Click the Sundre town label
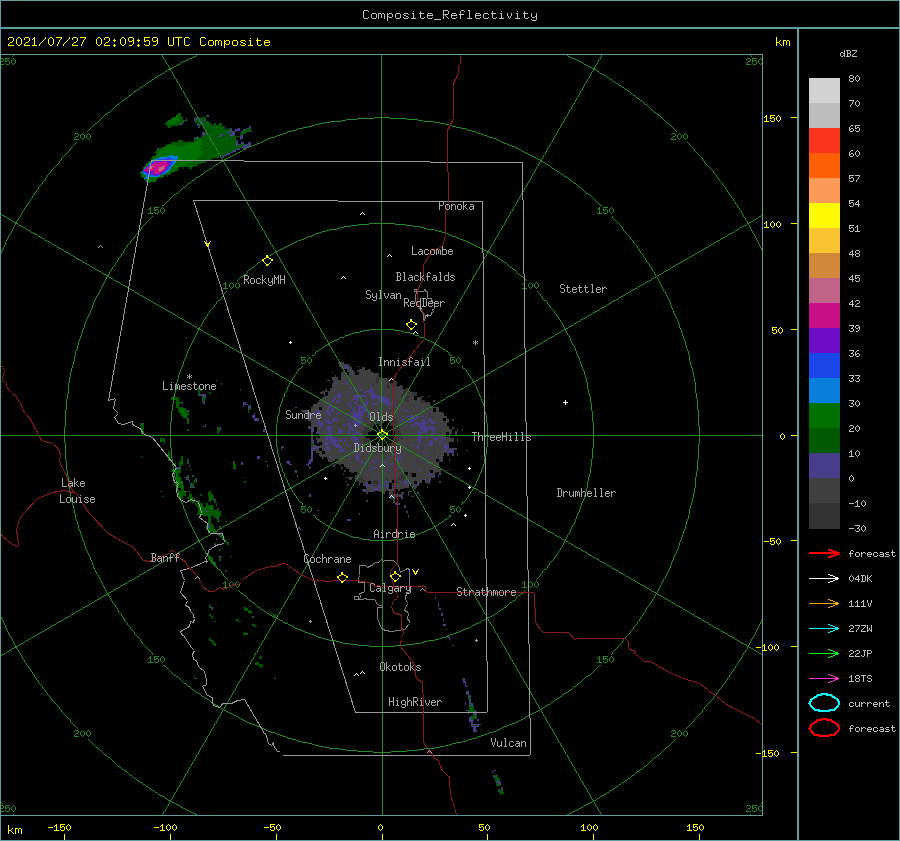The height and width of the screenshot is (841, 900). point(303,415)
